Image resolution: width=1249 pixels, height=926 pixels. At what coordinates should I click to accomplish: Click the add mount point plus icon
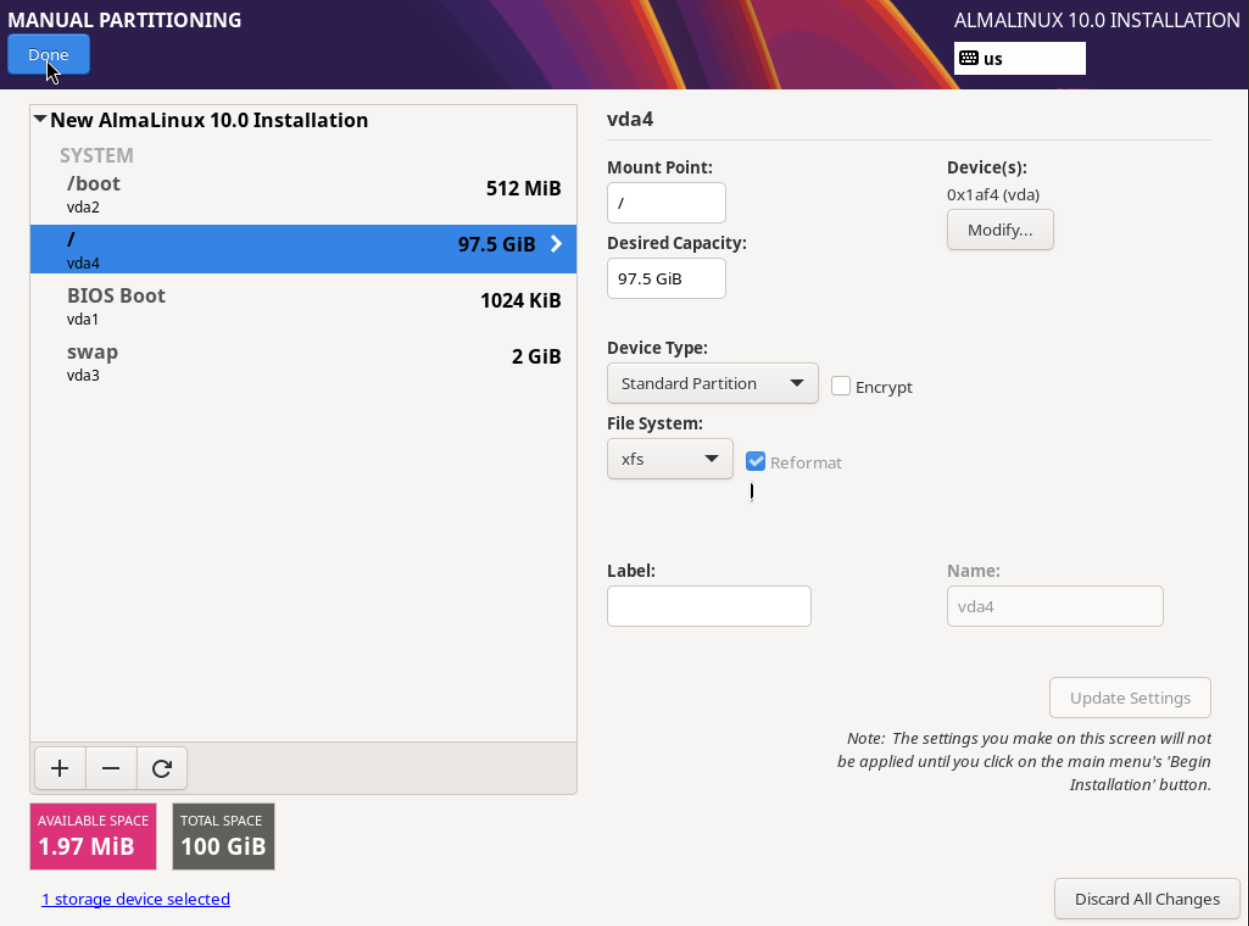60,768
